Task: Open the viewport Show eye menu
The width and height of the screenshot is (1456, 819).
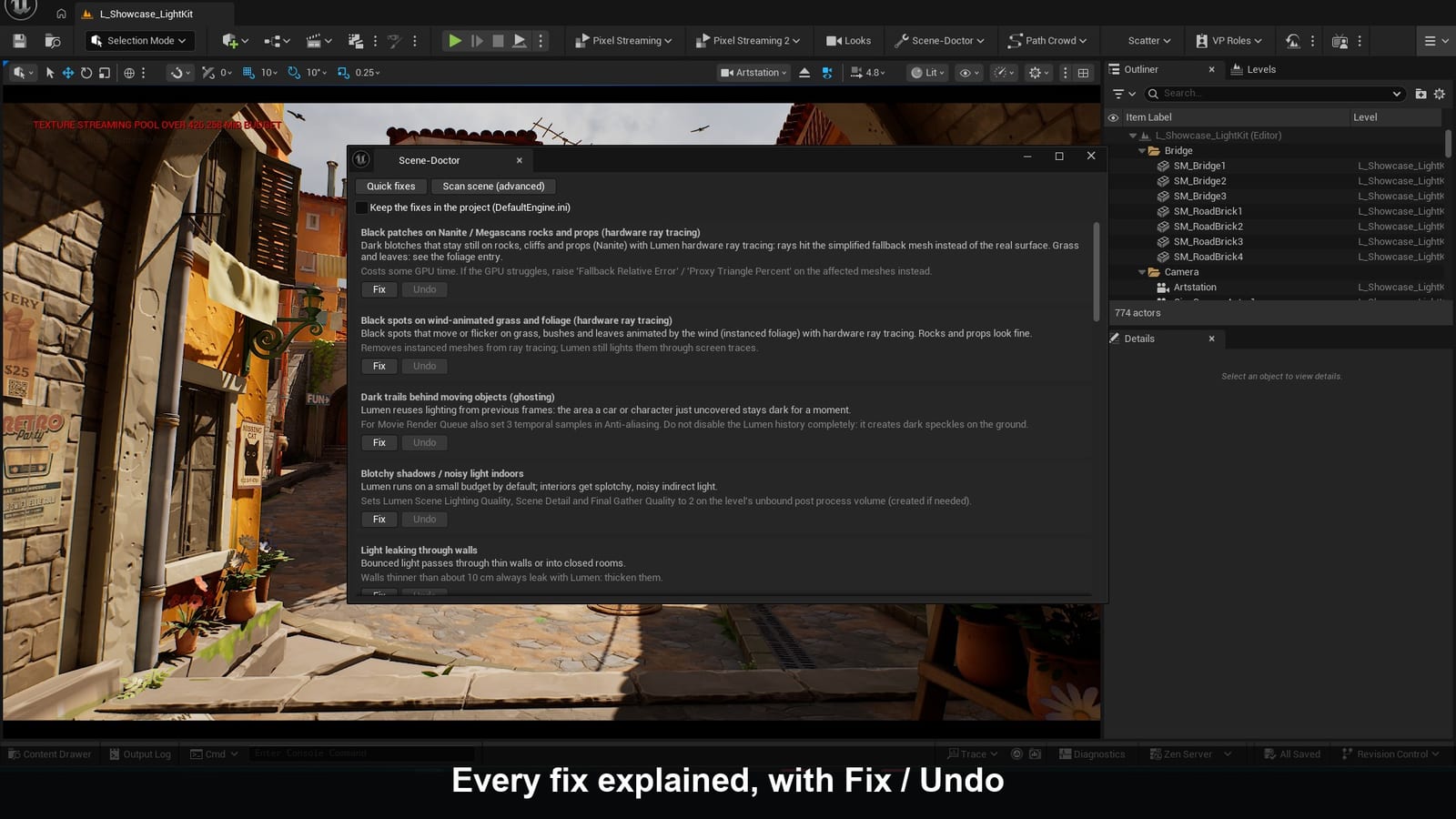Action: [x=969, y=73]
